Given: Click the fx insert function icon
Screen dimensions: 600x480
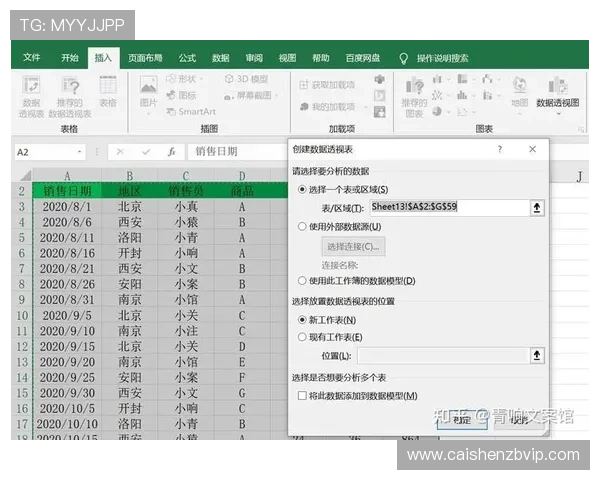Looking at the screenshot, I should (x=171, y=152).
